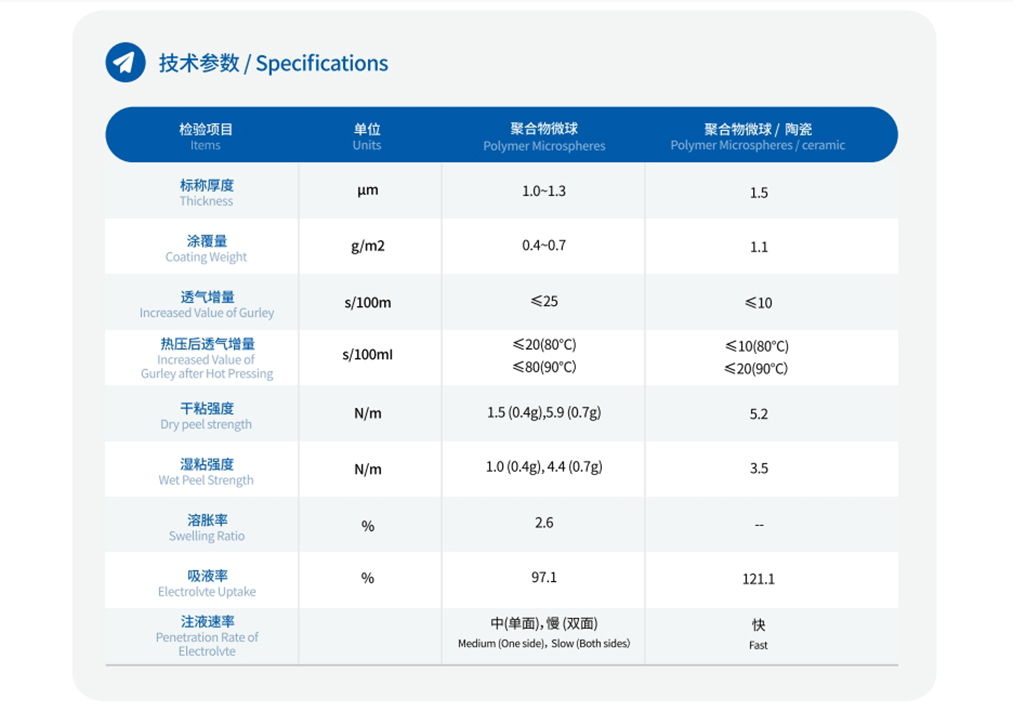Select the 1.0 (0.4g), 4.4 (0.7g) value
The image size is (1013, 712).
[x=544, y=467]
